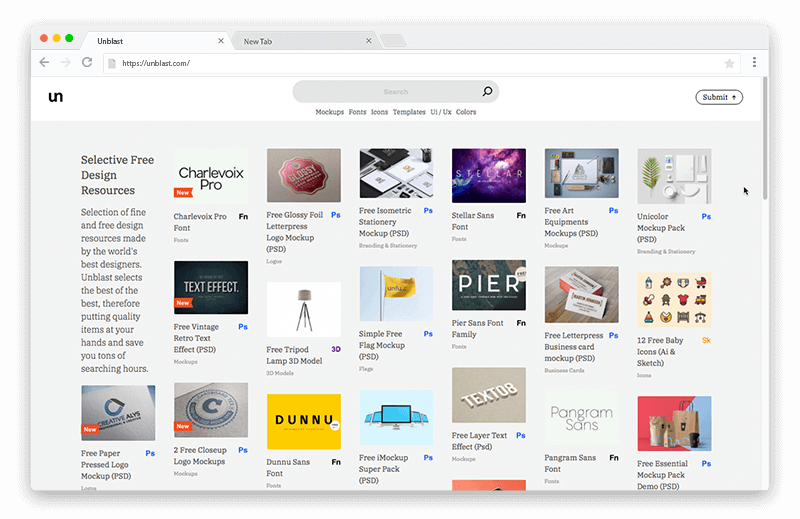The image size is (800, 519).
Task: Click the search magnifier icon
Action: (x=487, y=92)
